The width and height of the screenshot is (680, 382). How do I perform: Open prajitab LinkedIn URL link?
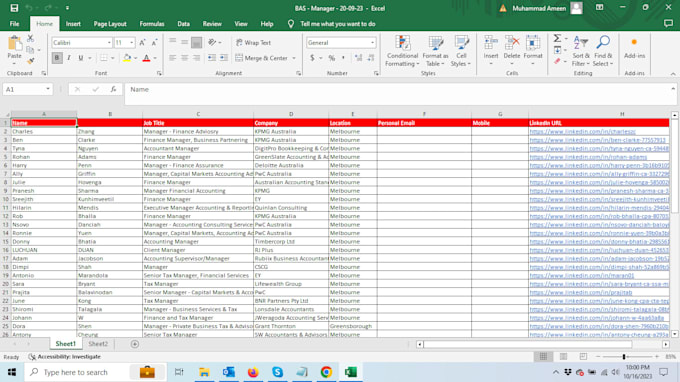click(x=581, y=292)
